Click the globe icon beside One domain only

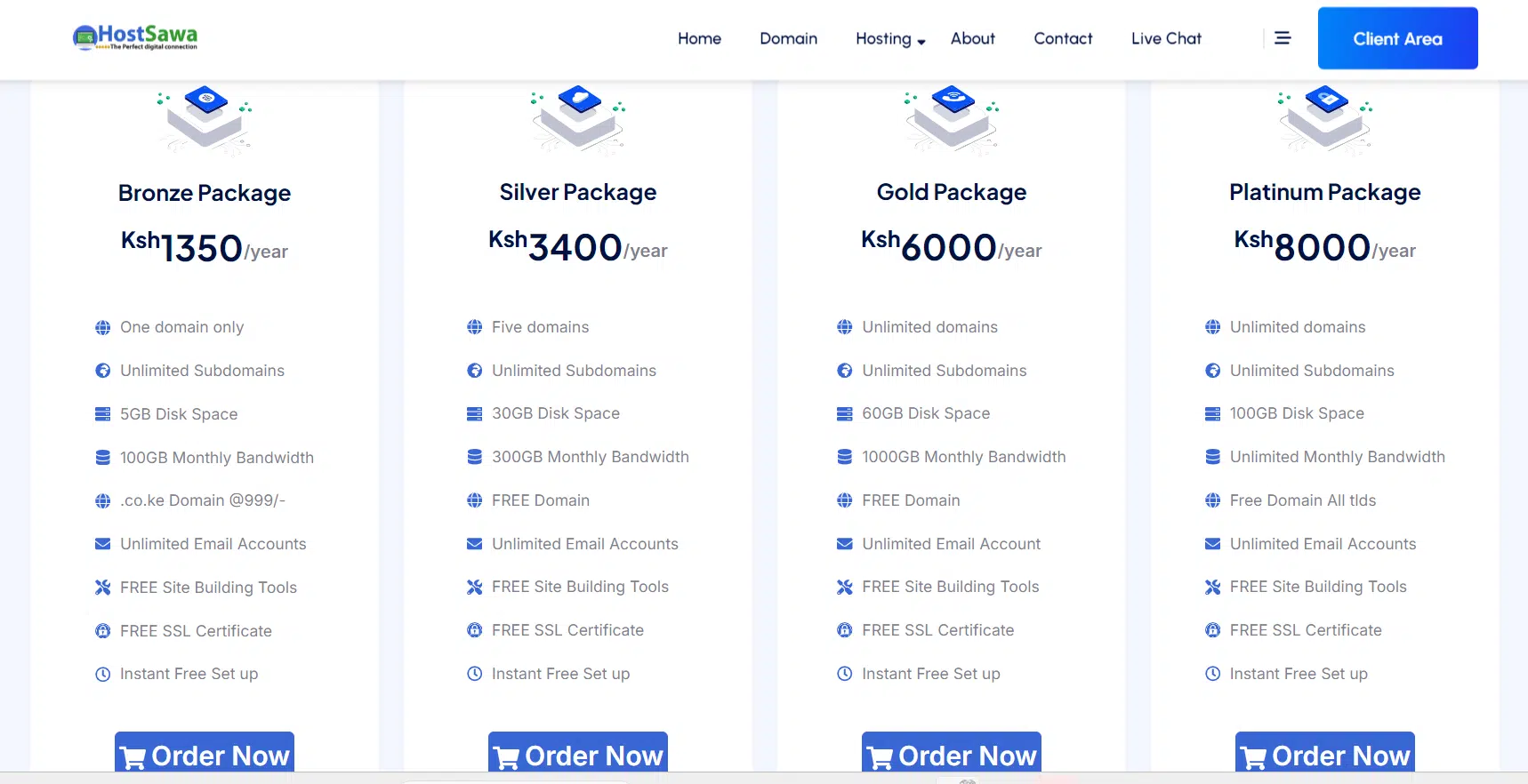click(x=103, y=328)
